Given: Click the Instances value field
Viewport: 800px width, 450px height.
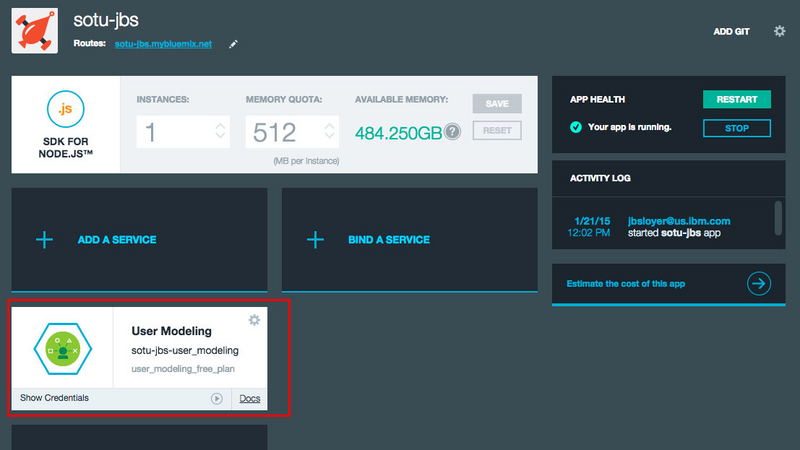Looking at the screenshot, I should (x=183, y=132).
